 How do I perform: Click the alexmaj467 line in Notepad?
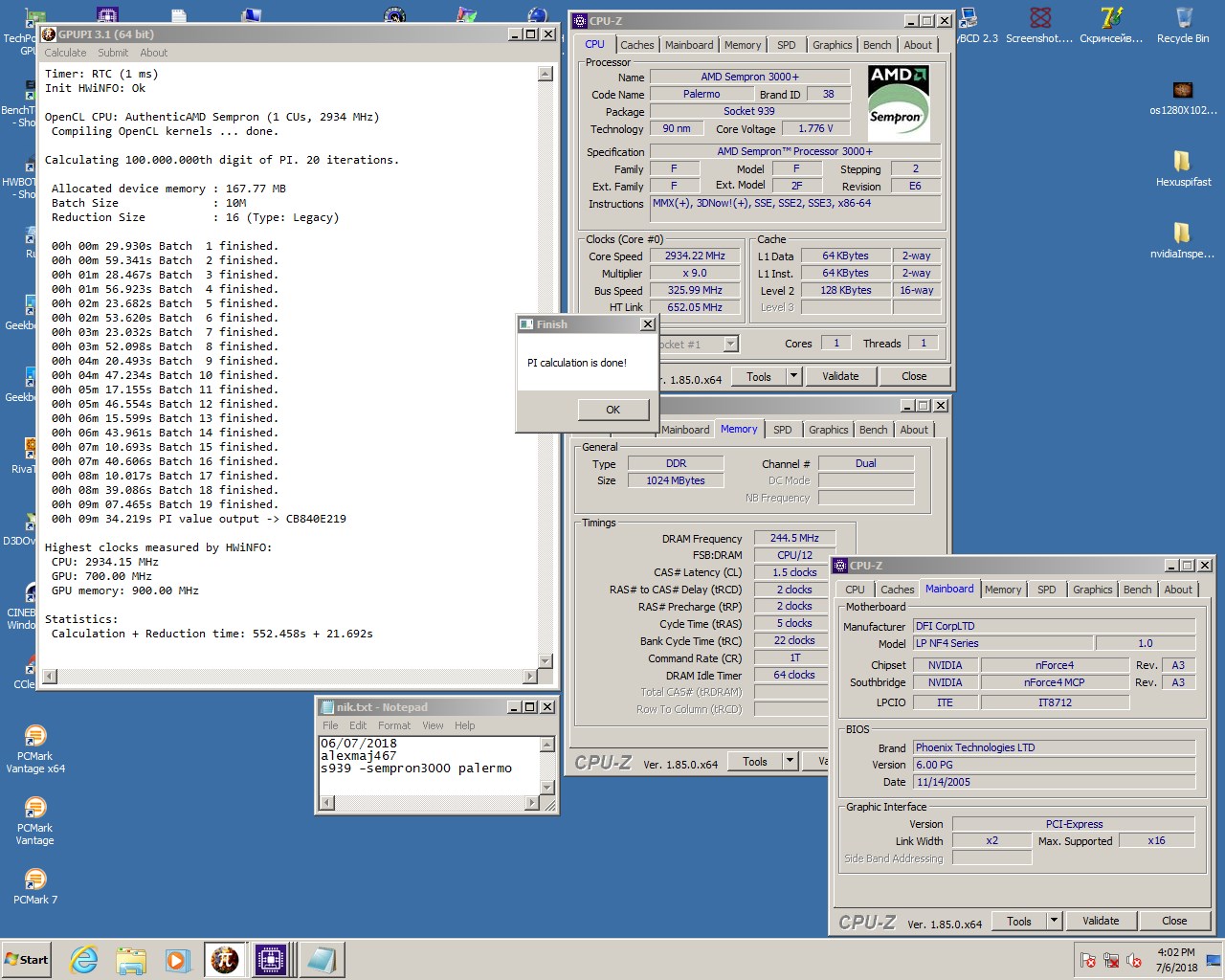(359, 756)
